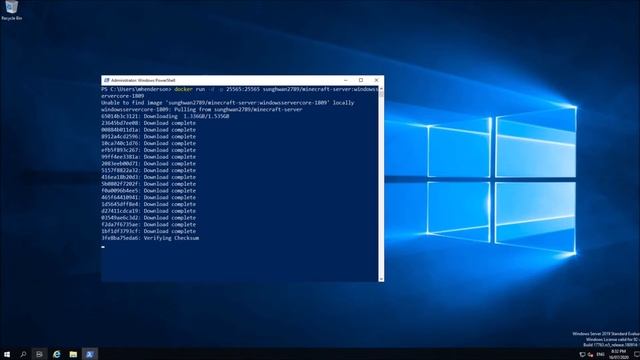This screenshot has width=640, height=360.
Task: Click the 'docker' command word
Action: point(183,89)
